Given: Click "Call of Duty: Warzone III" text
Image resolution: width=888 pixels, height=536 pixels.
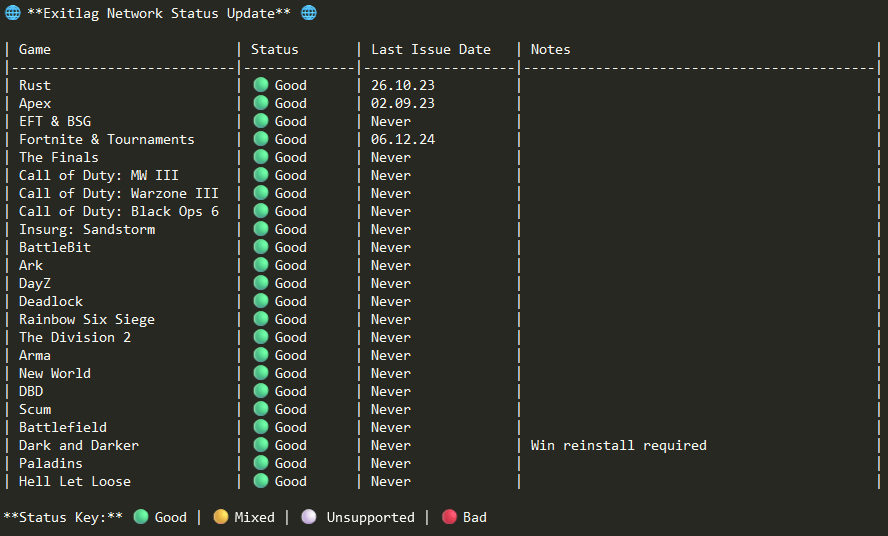Looking at the screenshot, I should (118, 194).
